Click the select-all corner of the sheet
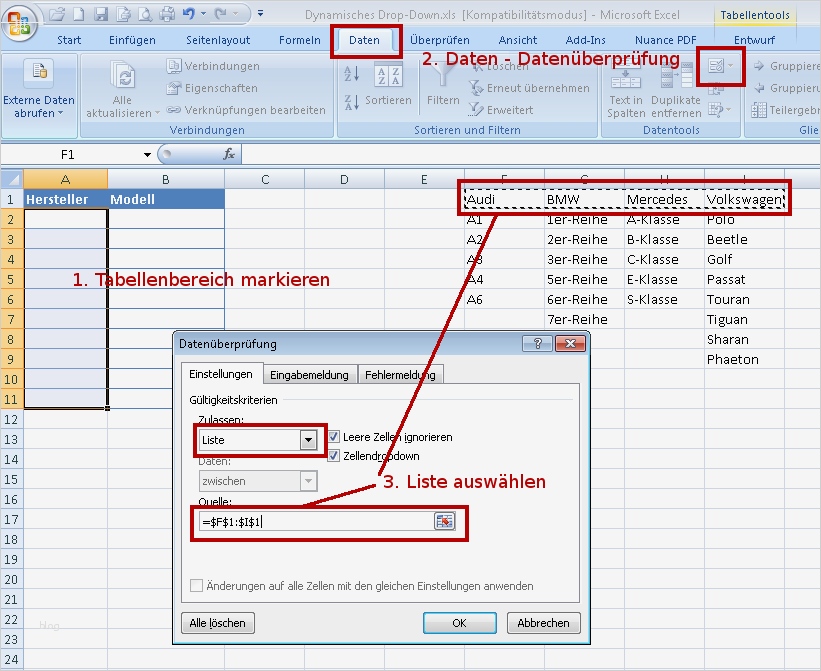This screenshot has width=821, height=671. (12, 179)
